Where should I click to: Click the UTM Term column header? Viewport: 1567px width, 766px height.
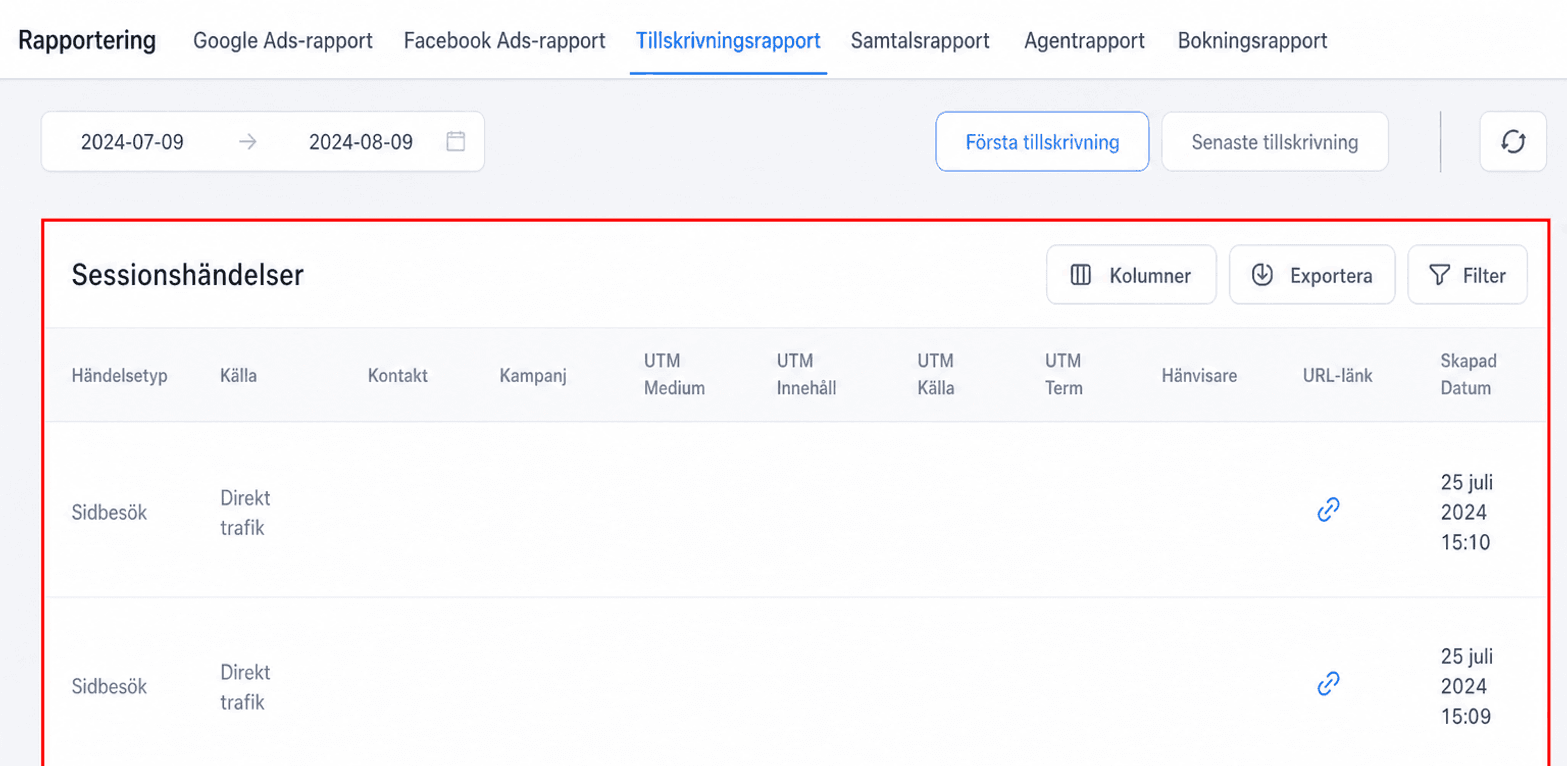[x=1064, y=375]
